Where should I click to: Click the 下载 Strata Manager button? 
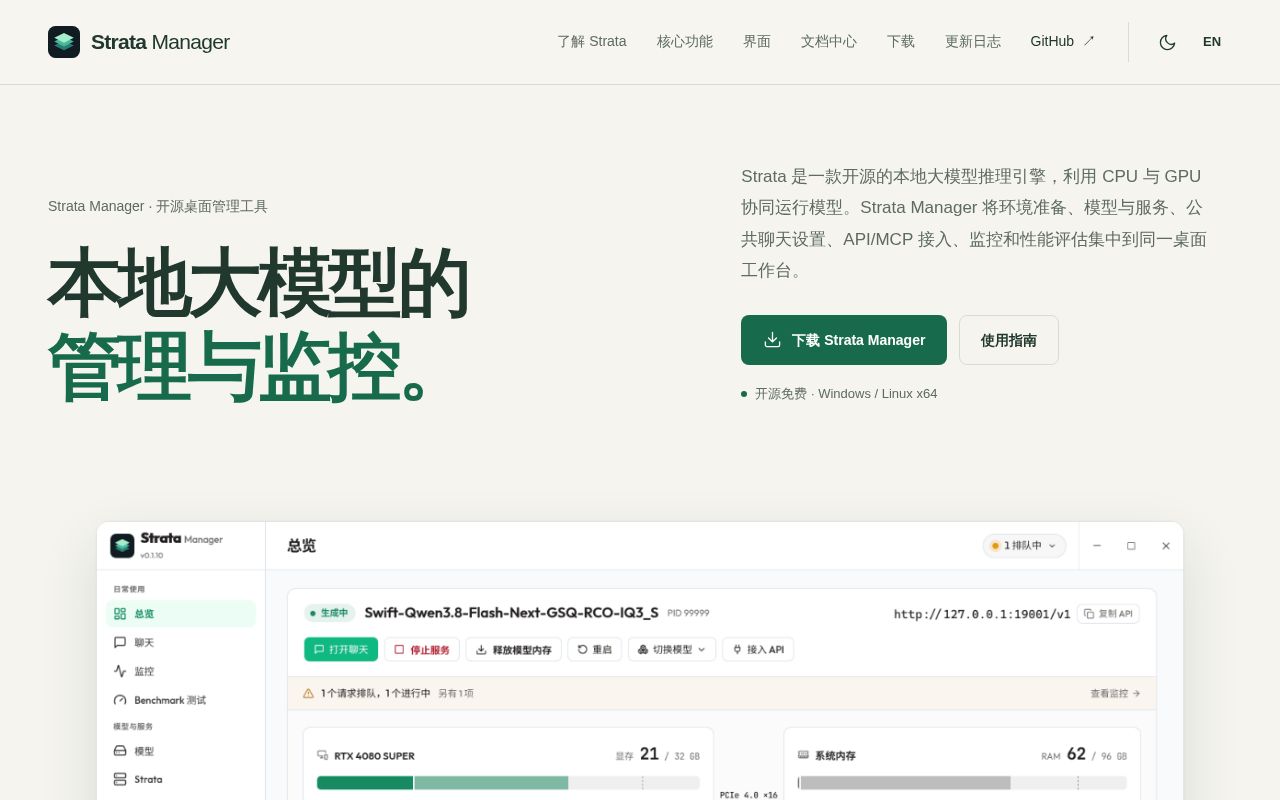click(844, 340)
